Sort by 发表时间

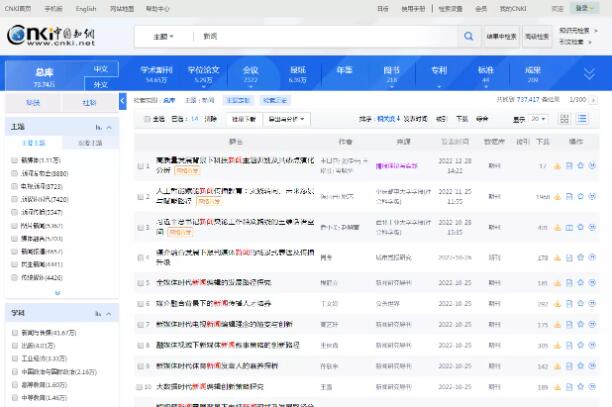pos(415,119)
